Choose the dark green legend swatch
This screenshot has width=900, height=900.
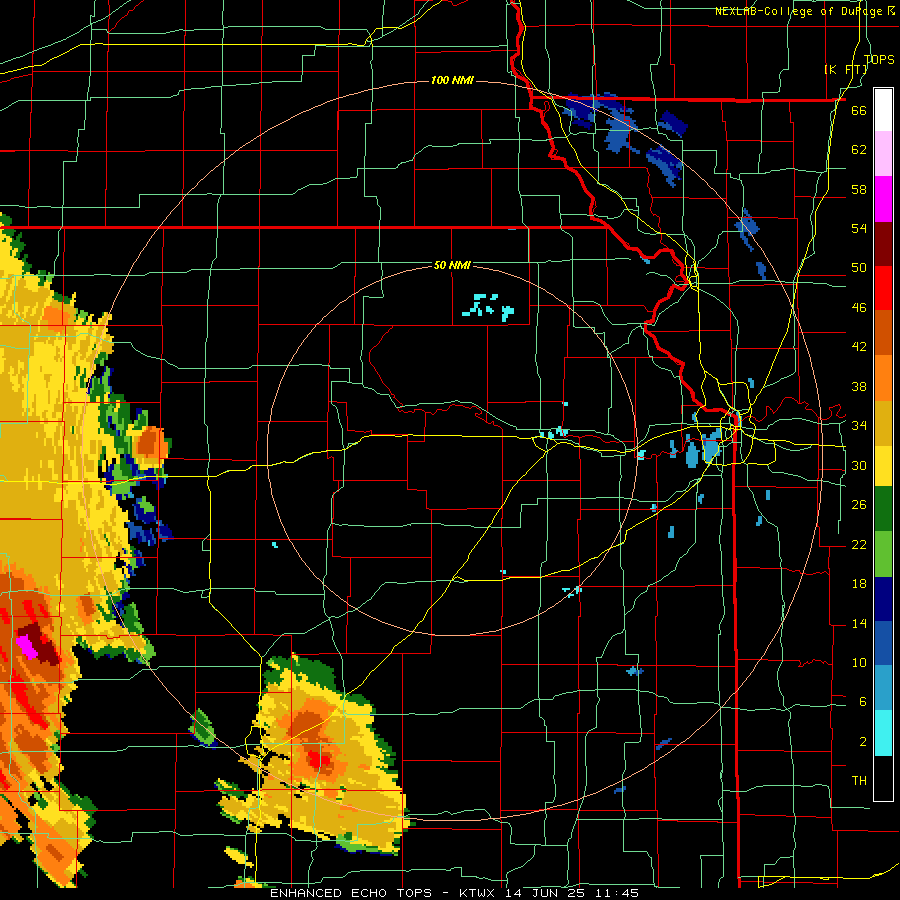[x=883, y=509]
